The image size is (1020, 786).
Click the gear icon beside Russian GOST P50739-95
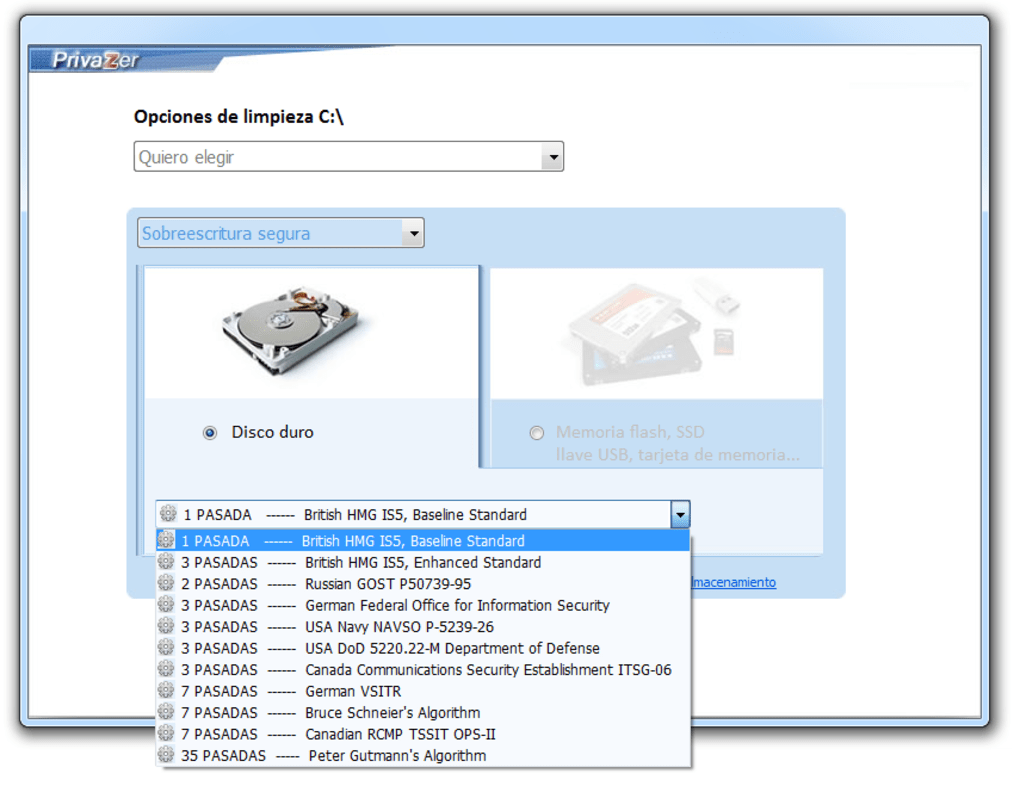pos(165,583)
